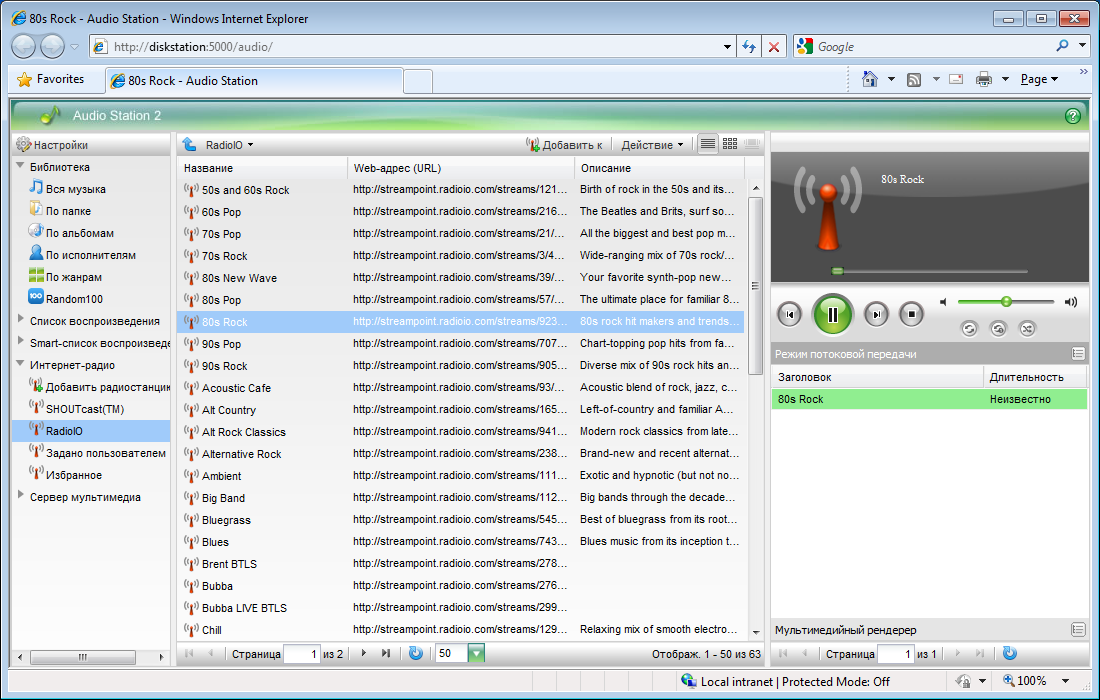Click the sidebar horizontal scrollbar
This screenshot has width=1100, height=700.
pyautogui.click(x=83, y=657)
